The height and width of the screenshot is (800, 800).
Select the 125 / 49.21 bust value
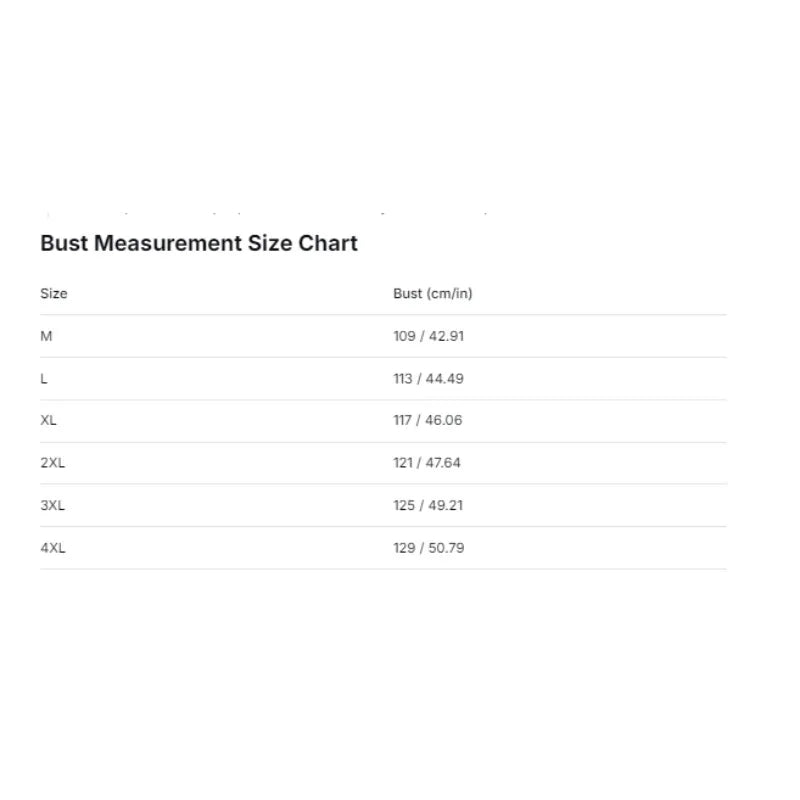click(x=428, y=506)
